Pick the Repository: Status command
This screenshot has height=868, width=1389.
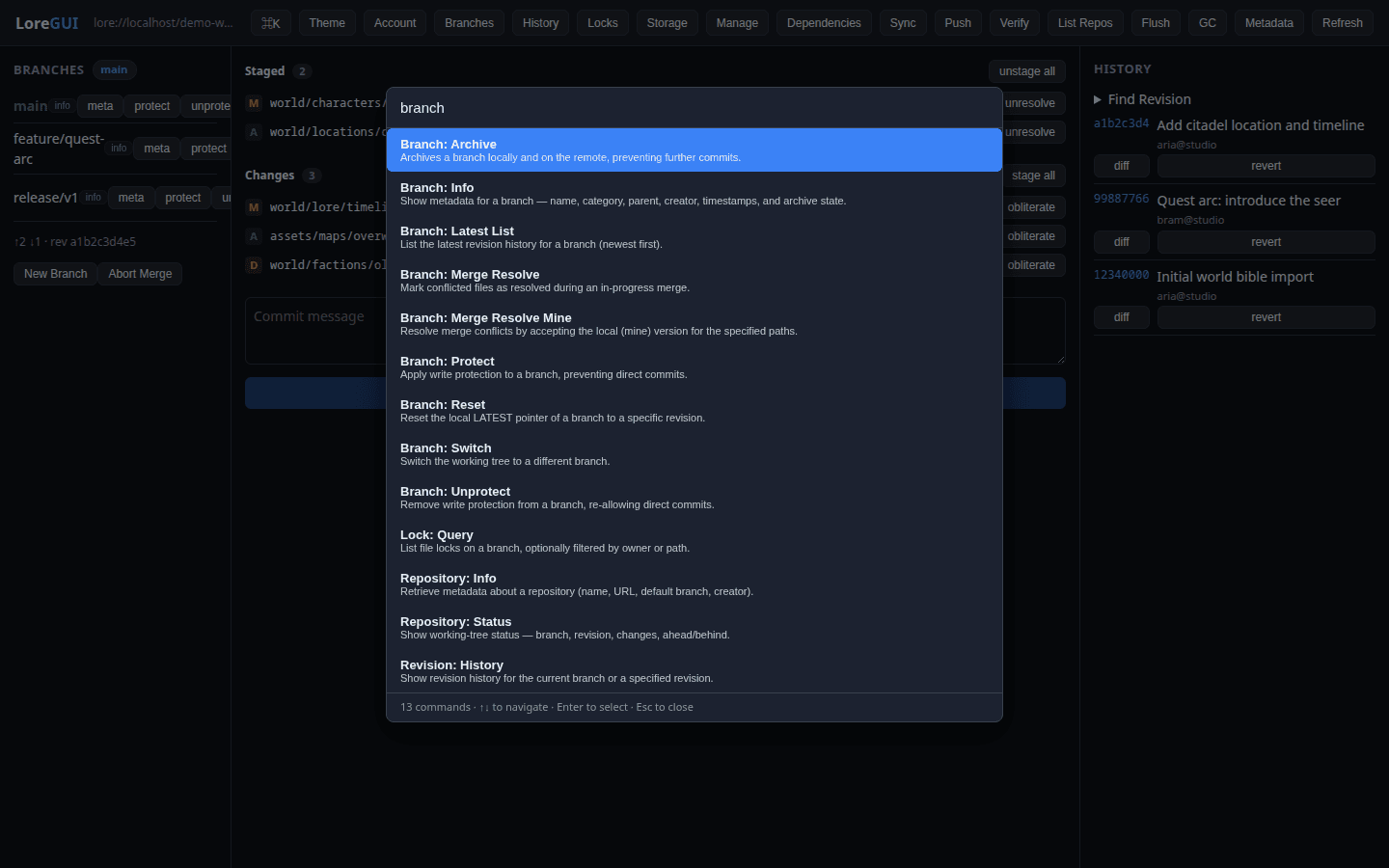click(x=694, y=628)
